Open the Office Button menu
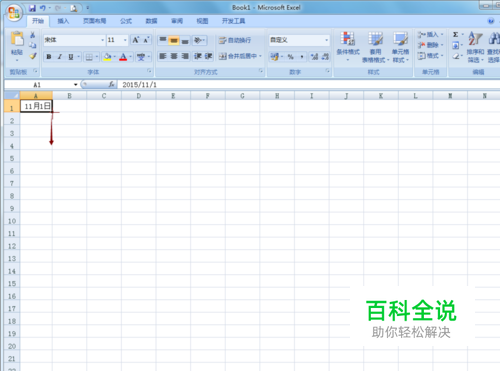The height and width of the screenshot is (371, 500). click(14, 13)
